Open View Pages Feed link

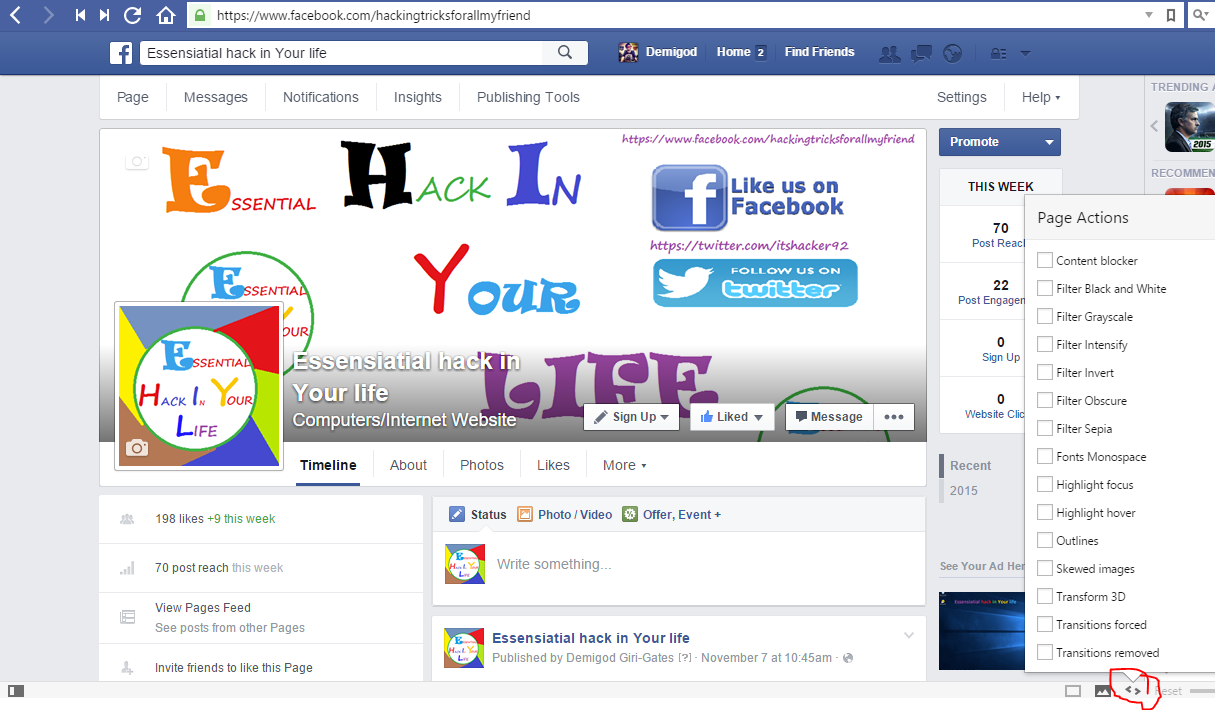(203, 607)
